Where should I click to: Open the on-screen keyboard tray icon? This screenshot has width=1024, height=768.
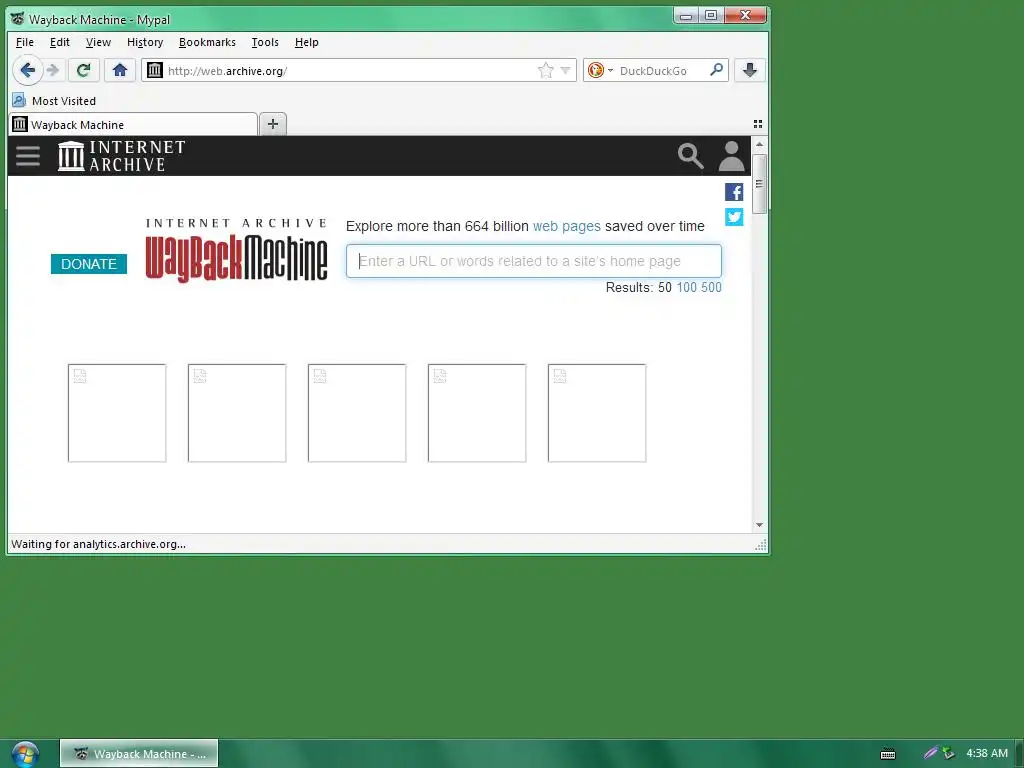(x=888, y=754)
